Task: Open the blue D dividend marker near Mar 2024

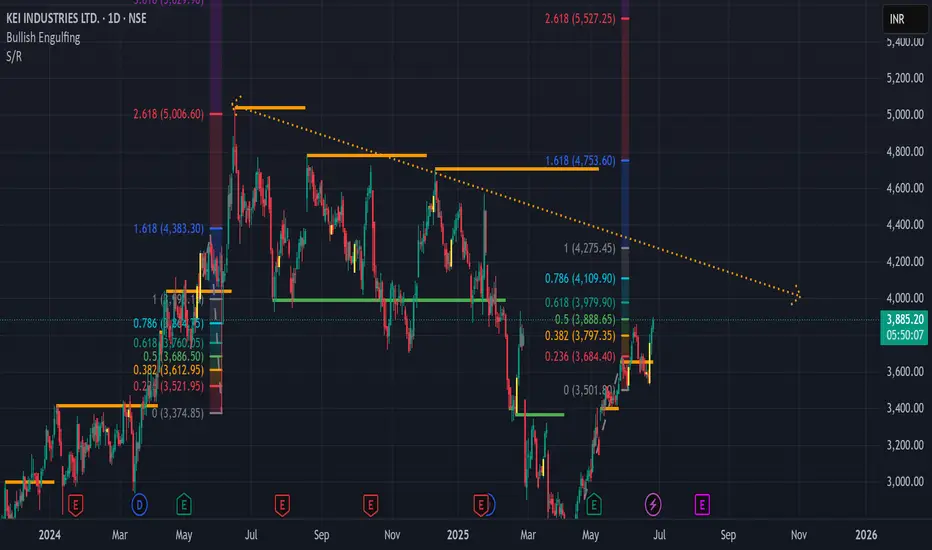Action: tap(139, 505)
